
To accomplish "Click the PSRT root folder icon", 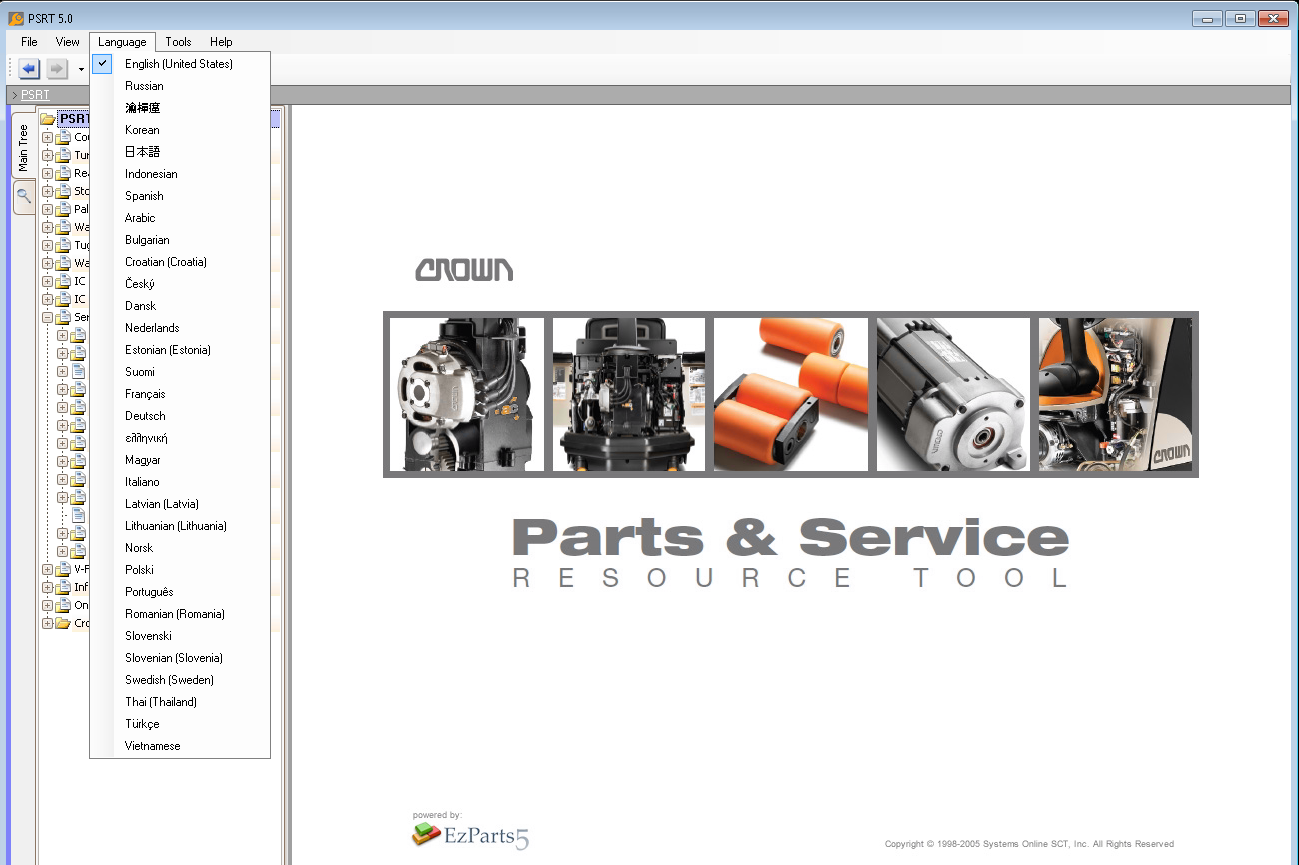I will click(47, 118).
